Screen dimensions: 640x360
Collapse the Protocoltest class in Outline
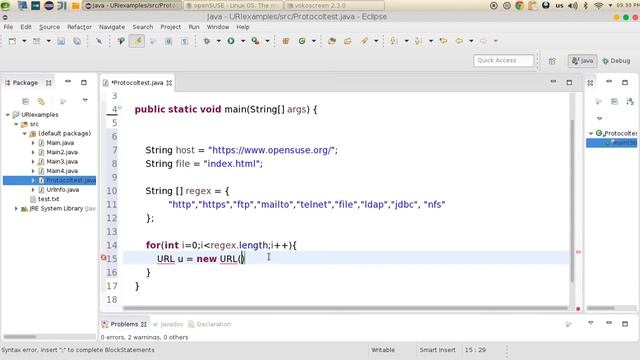(x=591, y=133)
